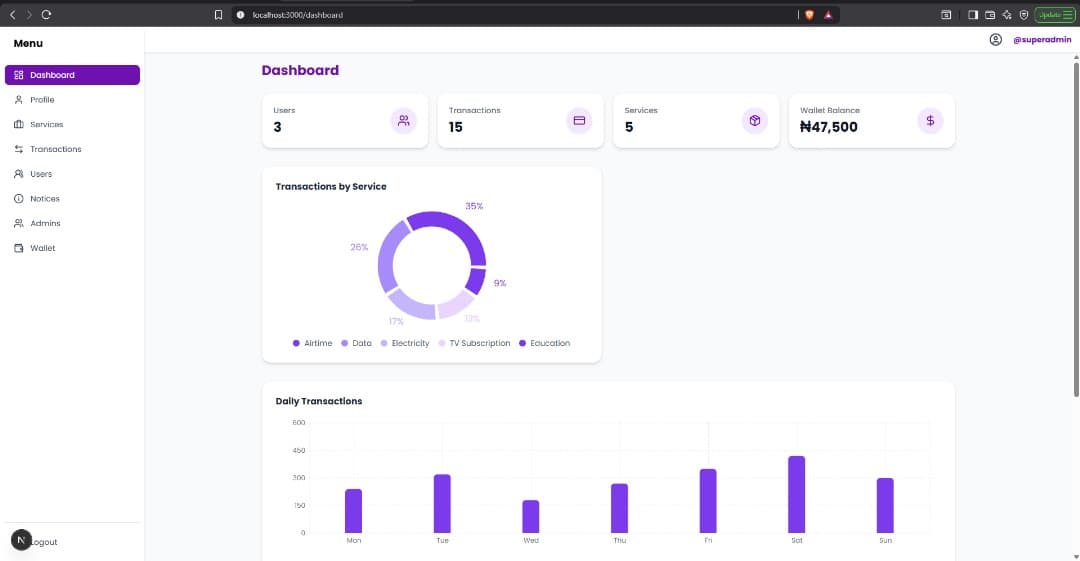
Task: Click the user account avatar icon
Action: pos(996,40)
